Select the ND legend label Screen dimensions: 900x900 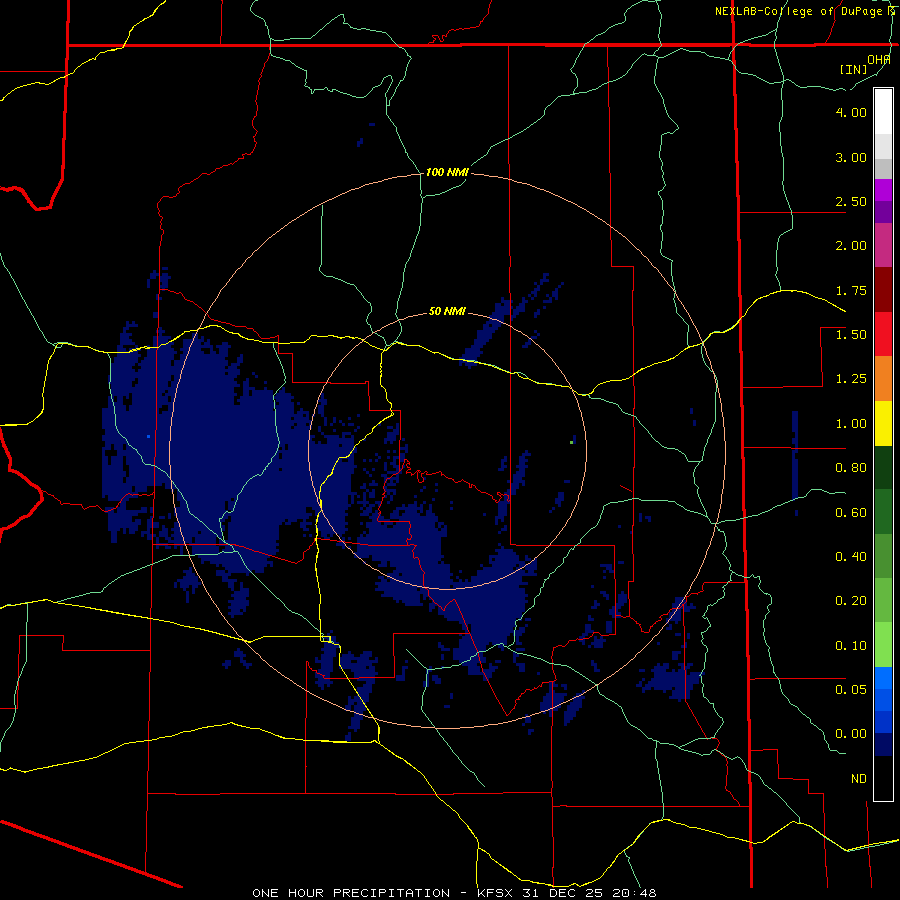[859, 779]
